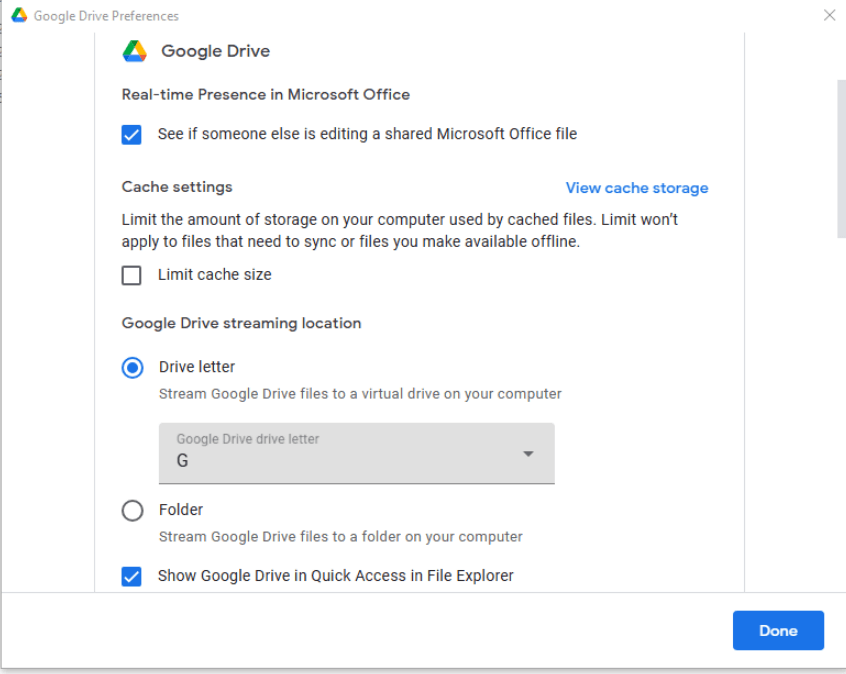
Task: Open the View cache storage link
Action: (636, 188)
